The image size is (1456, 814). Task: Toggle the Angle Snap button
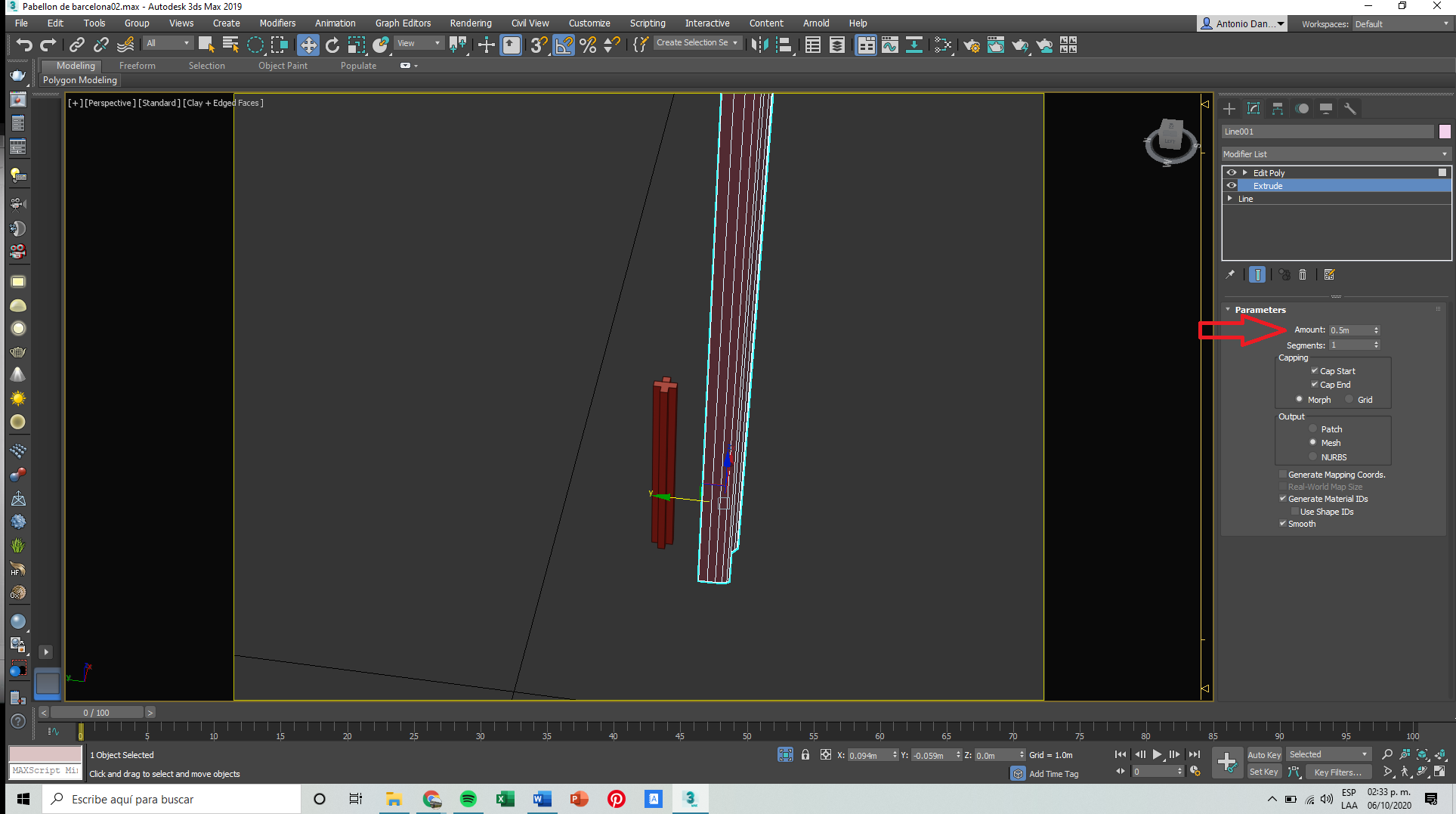(564, 45)
